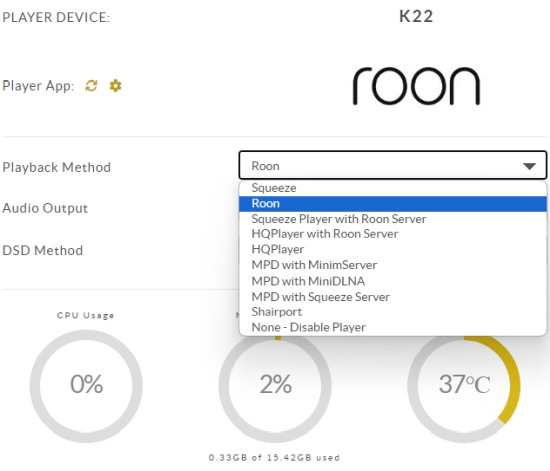This screenshot has height=471, width=550.
Task: Choose Squeeze from the dropdown list
Action: coord(393,188)
